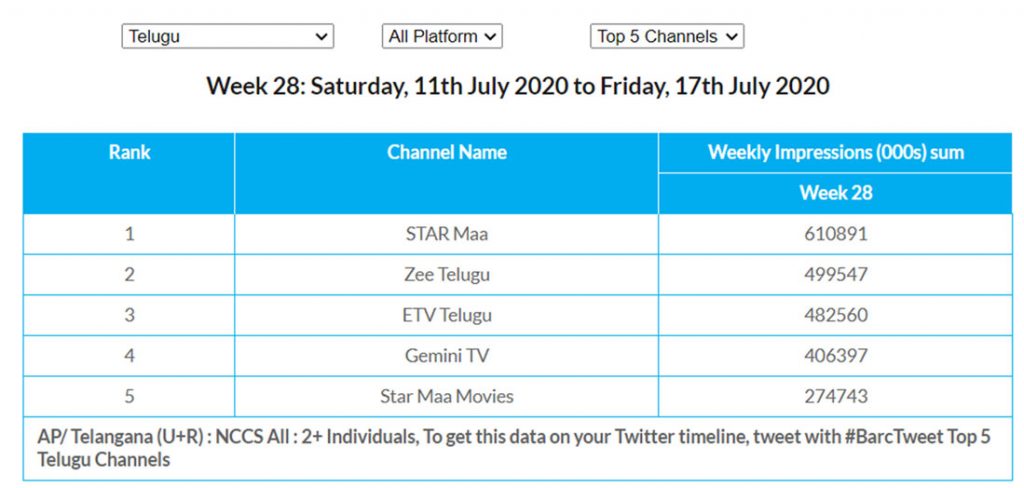1024x488 pixels.
Task: Click impressions value 610891
Action: pyautogui.click(x=835, y=234)
